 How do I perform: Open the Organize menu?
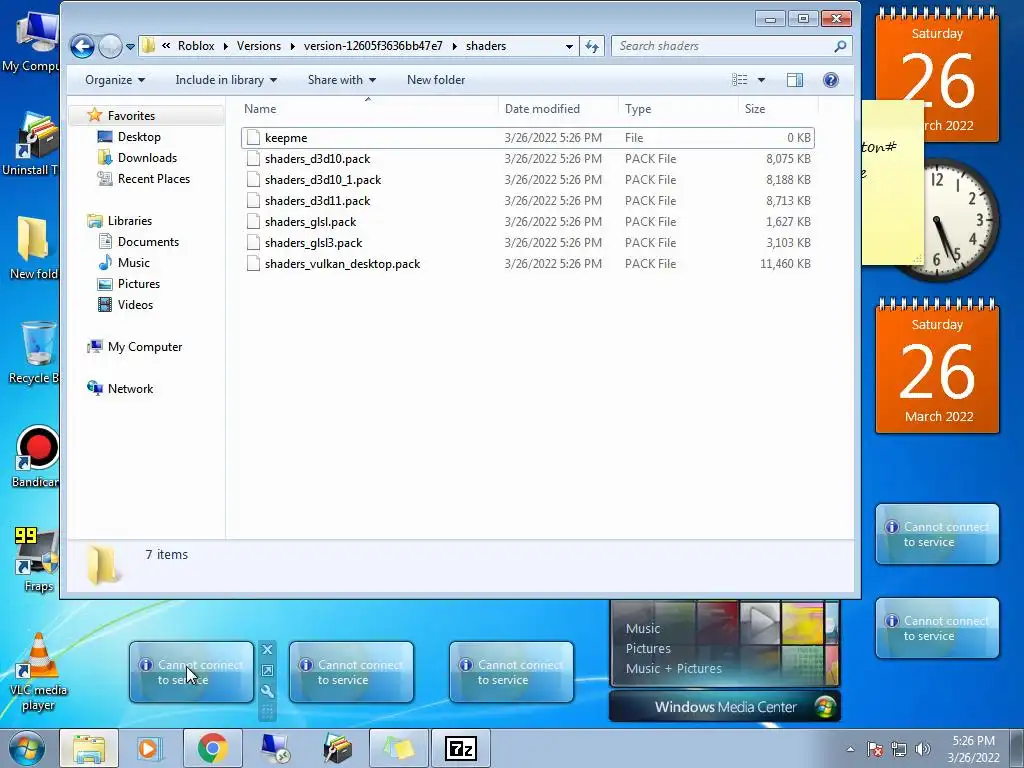(115, 80)
